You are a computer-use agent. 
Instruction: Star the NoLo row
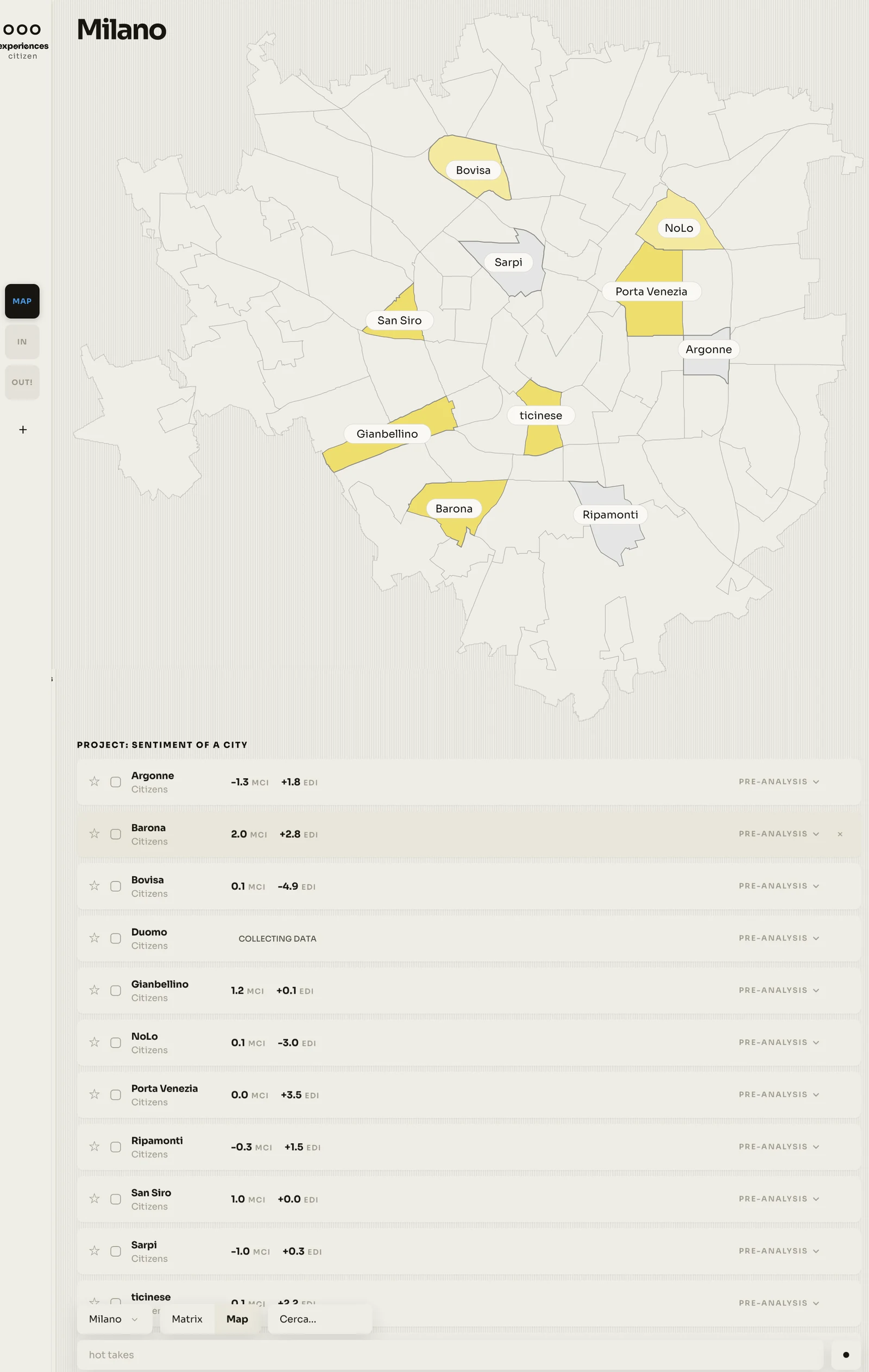pos(95,1042)
